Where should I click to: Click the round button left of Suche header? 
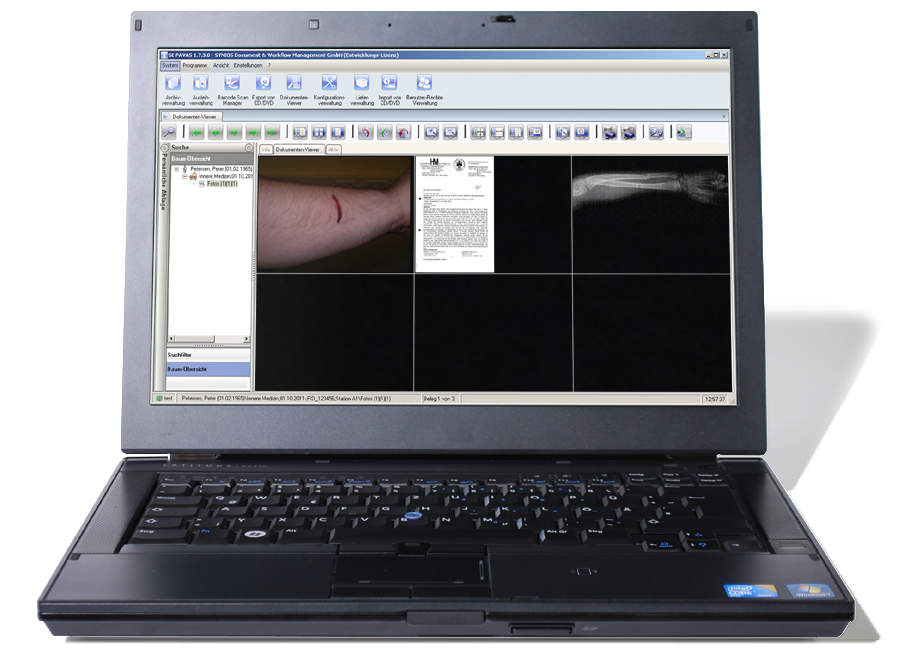165,148
